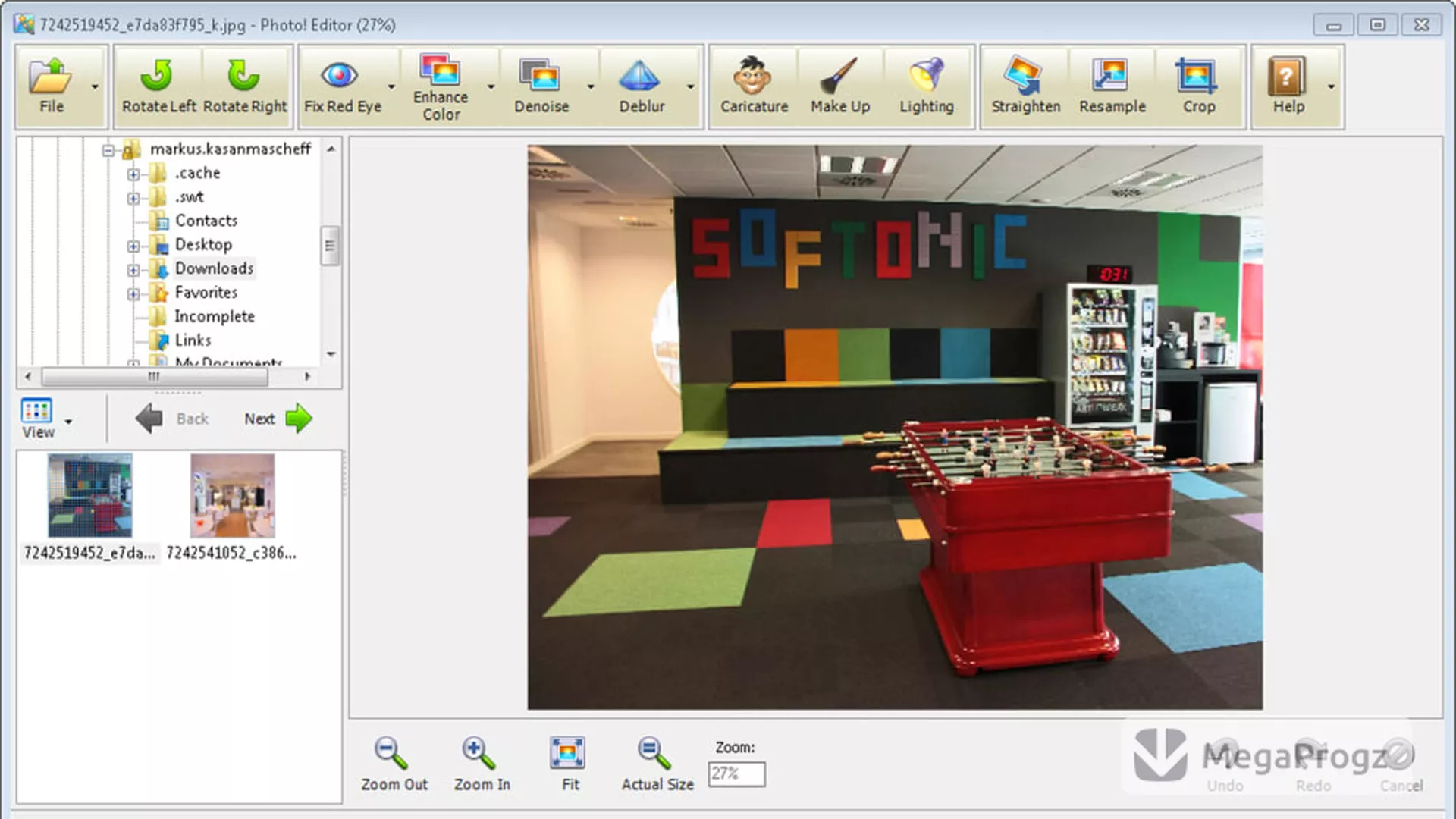This screenshot has width=1456, height=819.
Task: Expand the Downloads folder node
Action: click(x=133, y=270)
